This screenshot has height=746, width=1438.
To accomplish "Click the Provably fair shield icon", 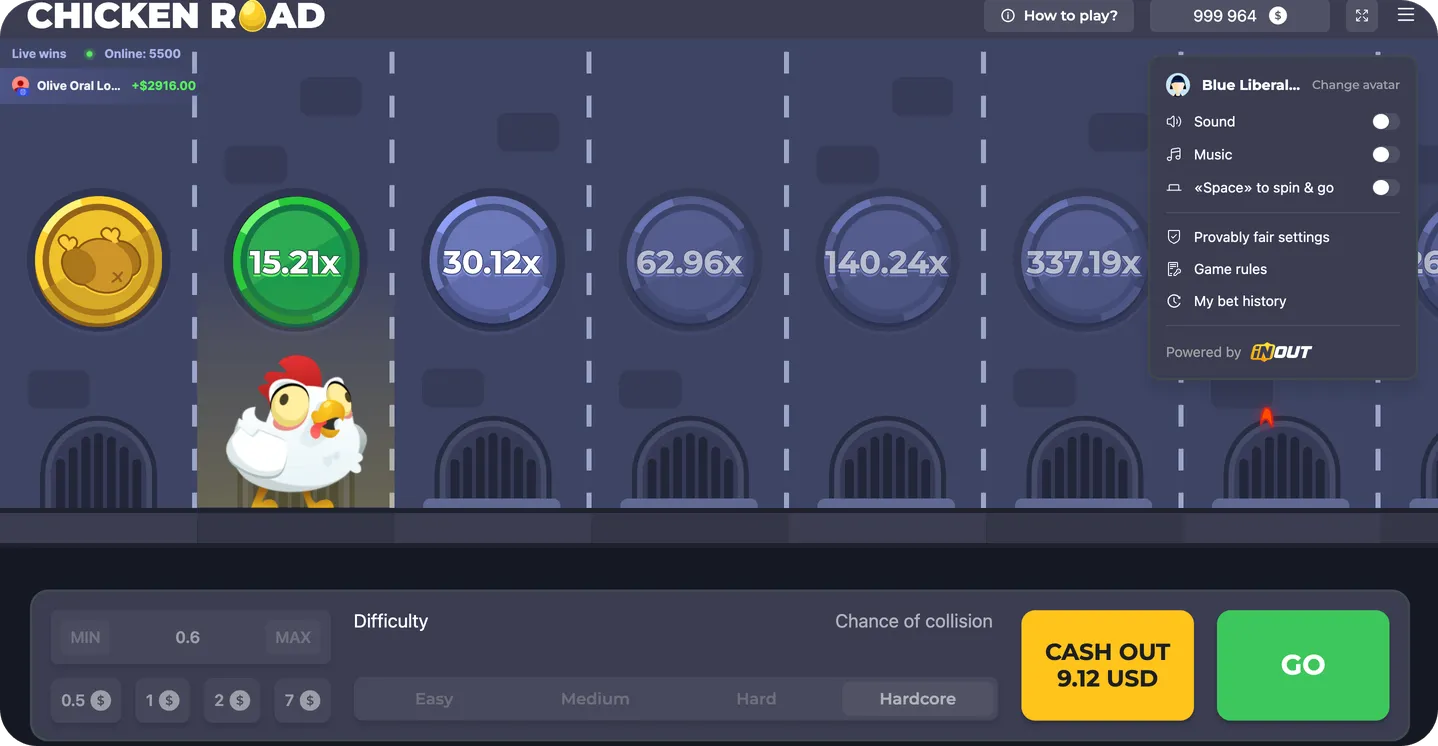I will pyautogui.click(x=1174, y=237).
